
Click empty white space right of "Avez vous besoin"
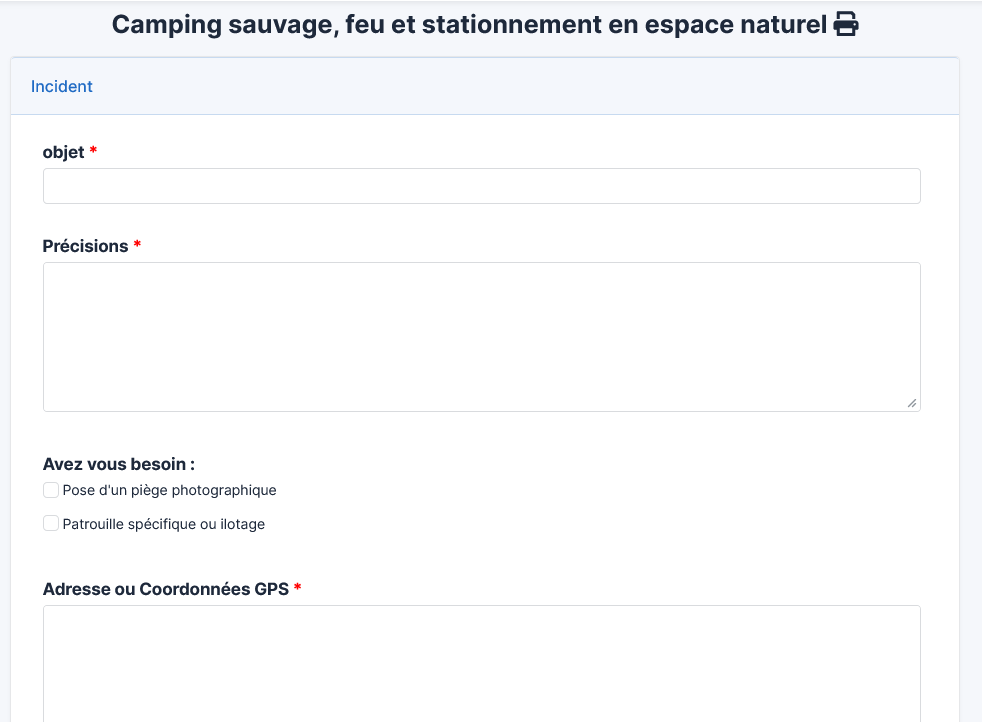coord(550,464)
